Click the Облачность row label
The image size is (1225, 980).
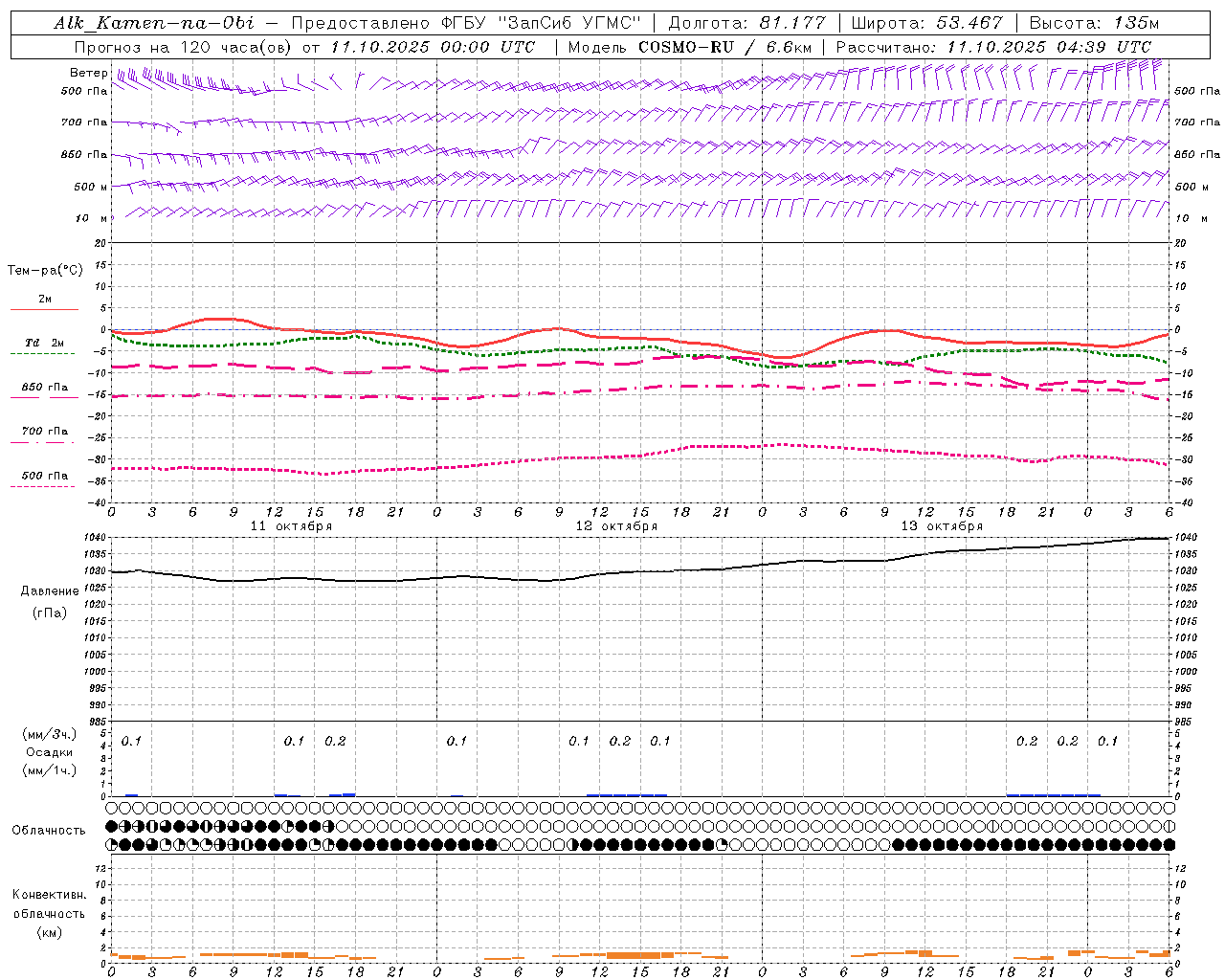coord(49,831)
